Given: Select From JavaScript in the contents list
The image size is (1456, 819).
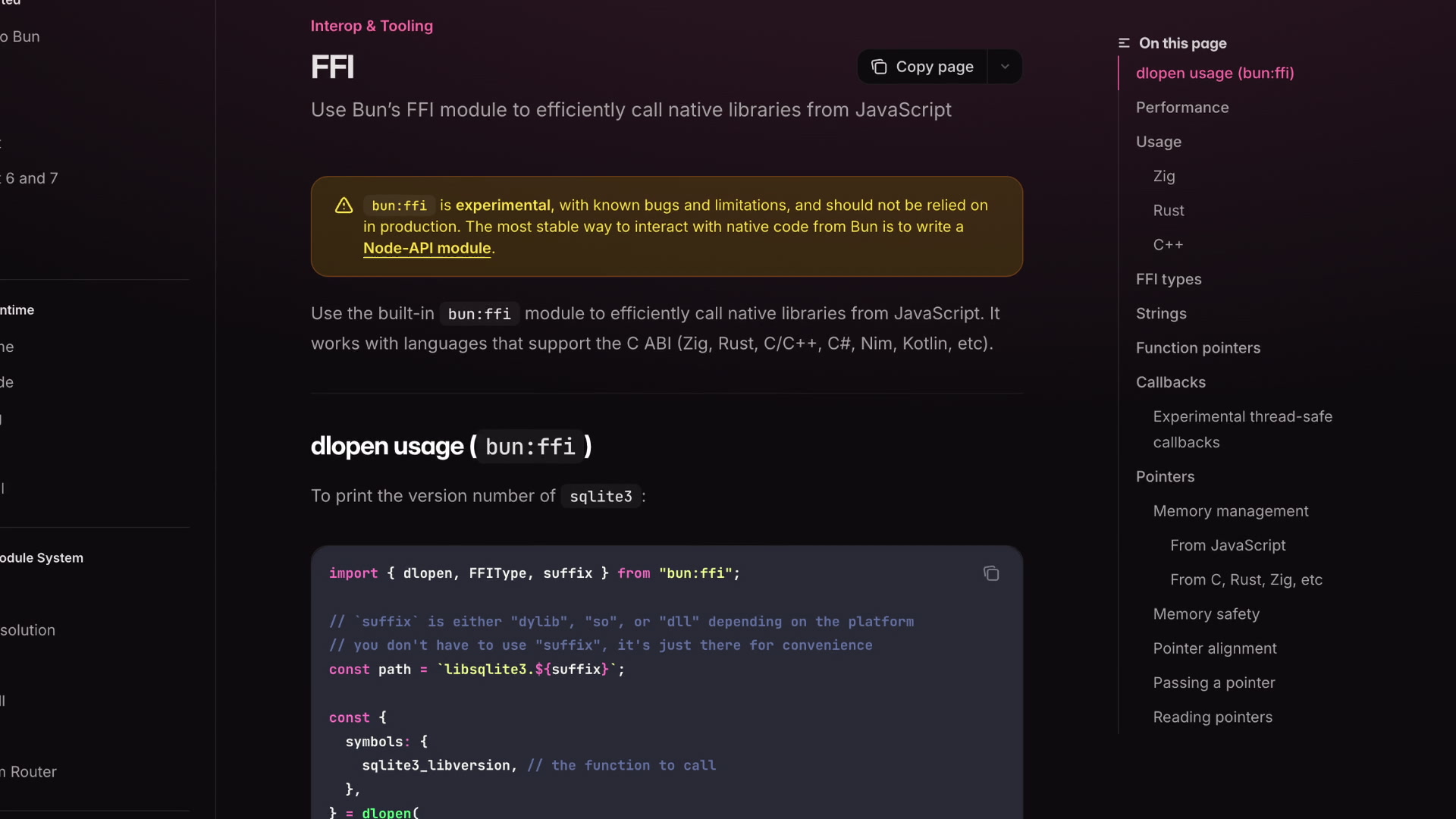Looking at the screenshot, I should [1228, 545].
